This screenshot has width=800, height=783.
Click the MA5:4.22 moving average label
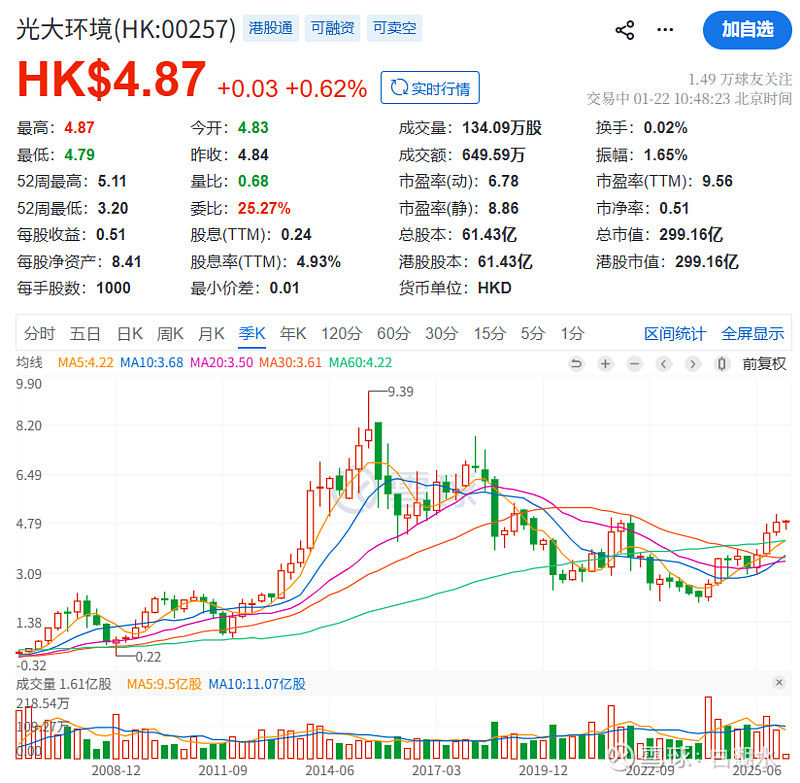(85, 363)
